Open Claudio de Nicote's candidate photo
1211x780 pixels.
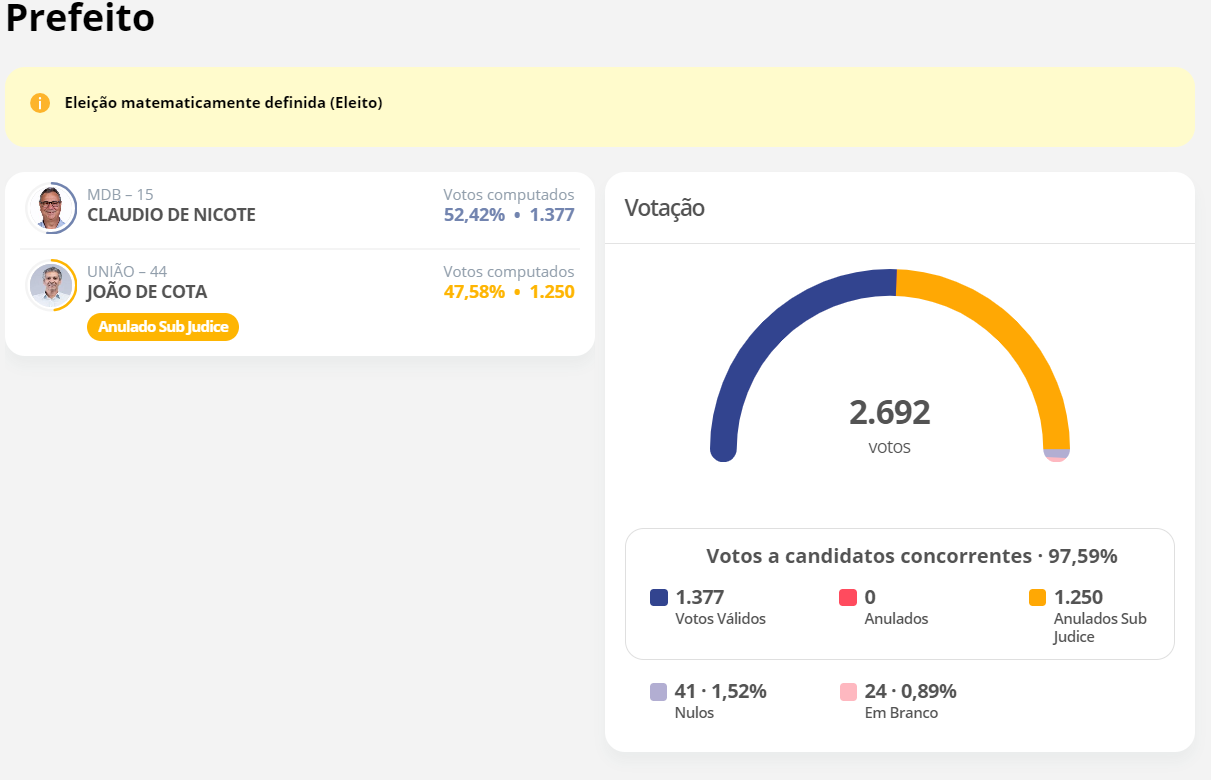[x=51, y=208]
